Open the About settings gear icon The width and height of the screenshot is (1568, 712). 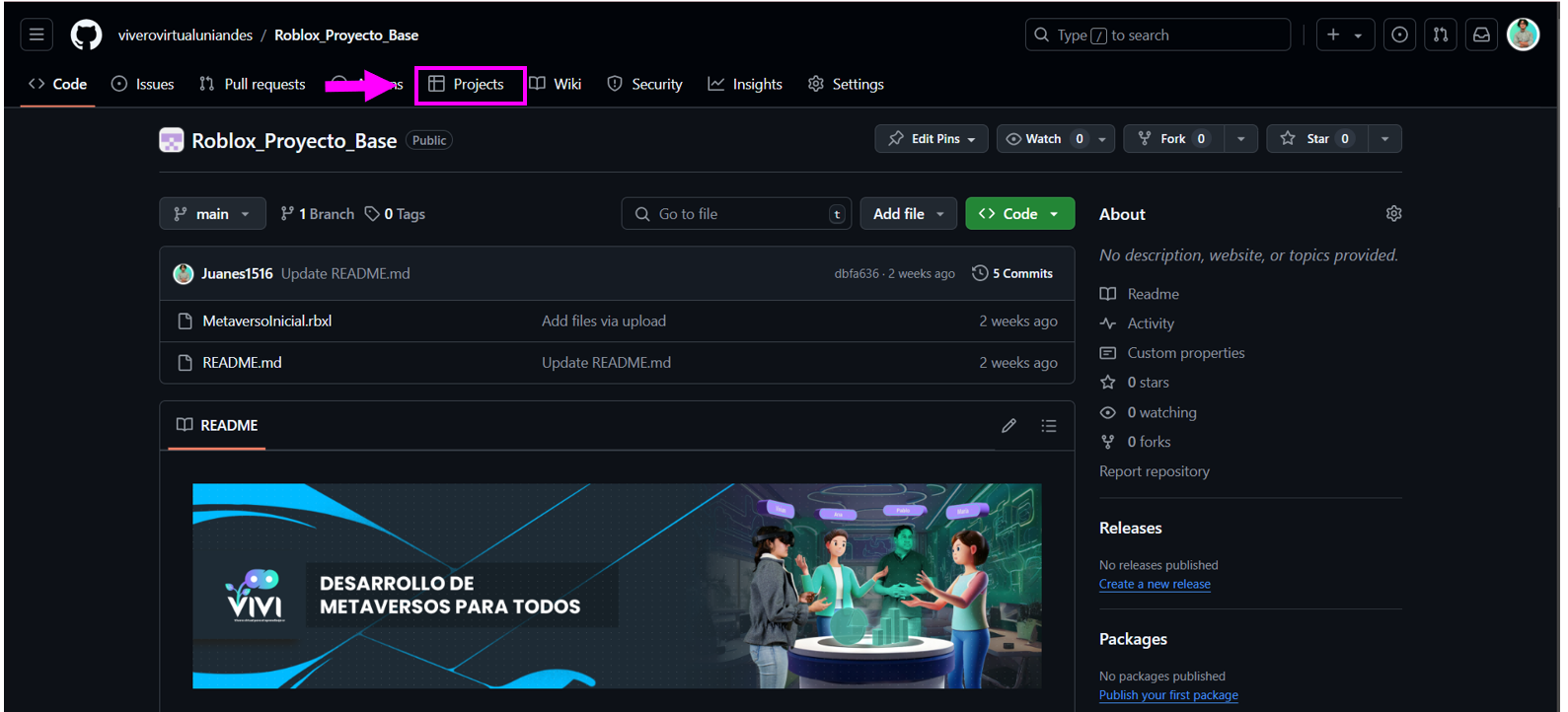1393,214
